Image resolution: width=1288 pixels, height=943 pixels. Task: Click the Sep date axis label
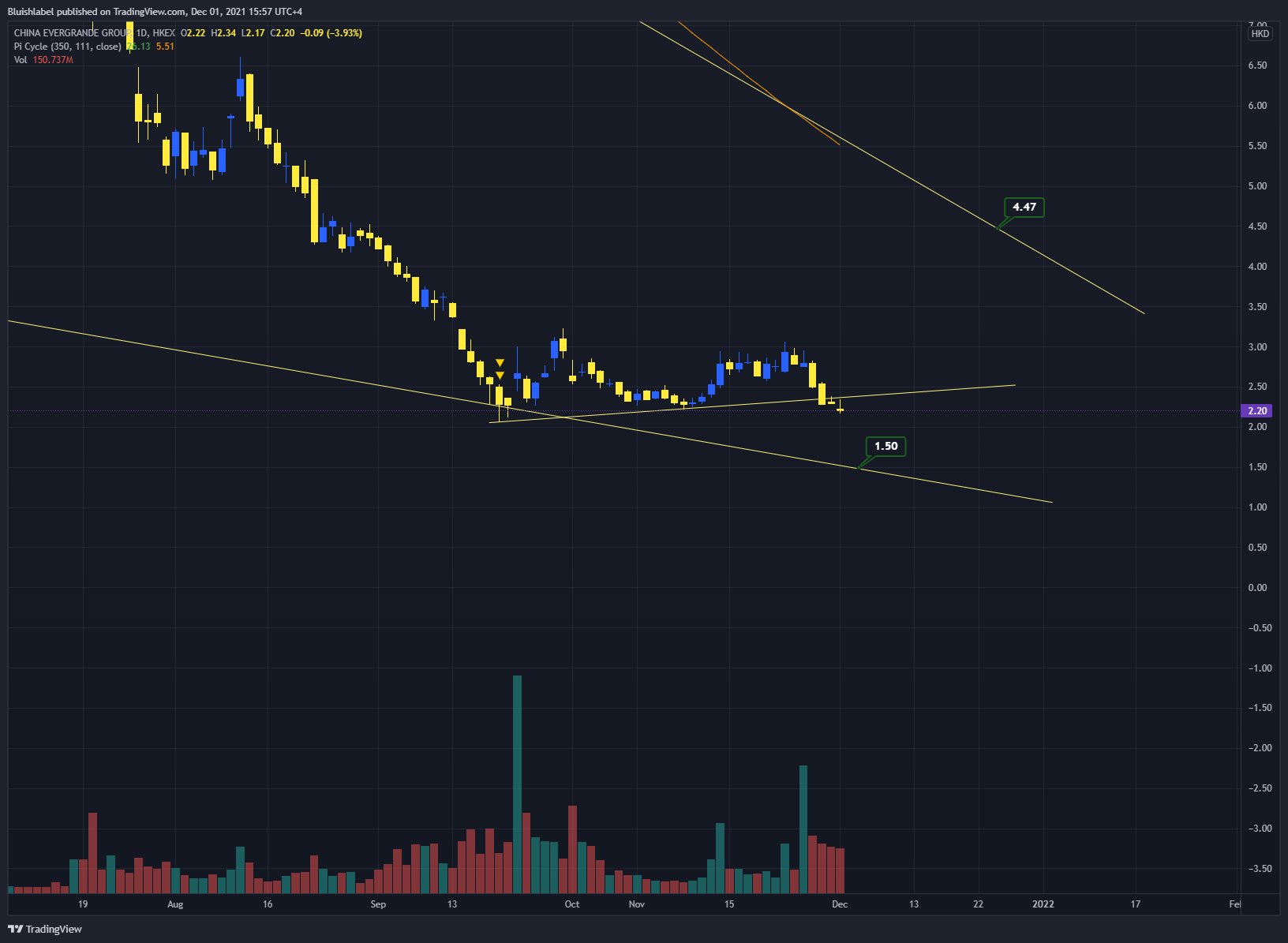(378, 904)
